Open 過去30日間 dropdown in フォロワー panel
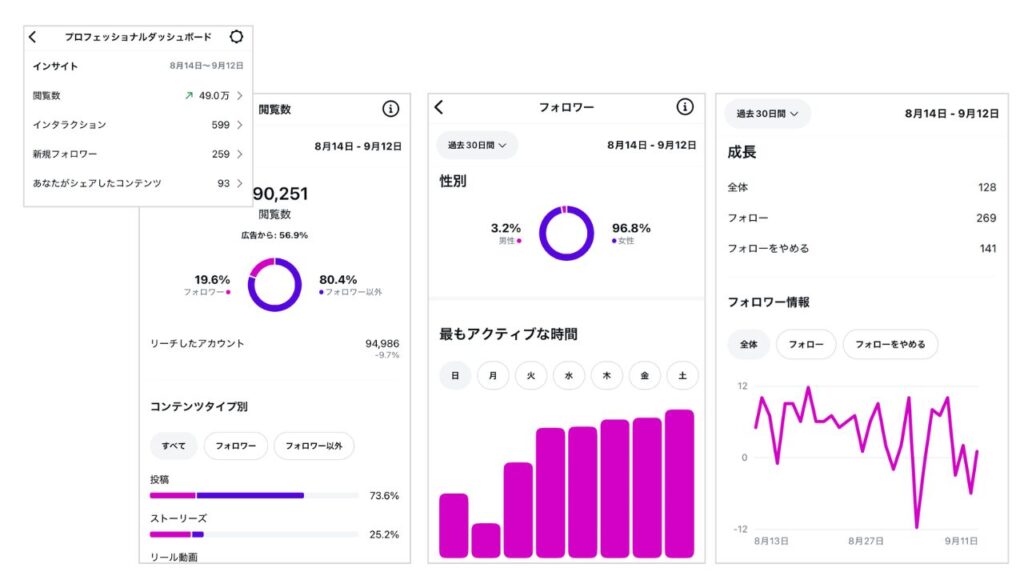The width and height of the screenshot is (1024, 576). [477, 145]
